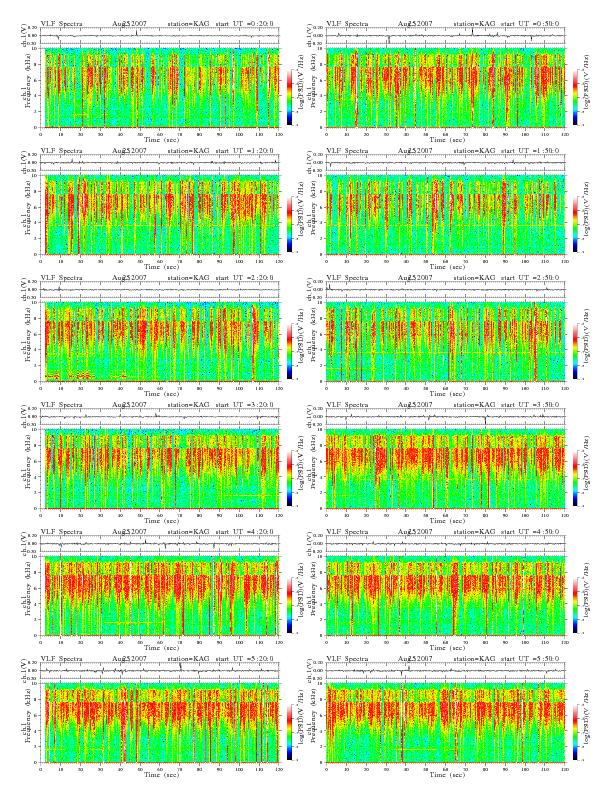Image resolution: width=612 pixels, height=792 pixels.
Task: Click the PSD color bar of the 0:50:0 panel
Action: pos(576,97)
